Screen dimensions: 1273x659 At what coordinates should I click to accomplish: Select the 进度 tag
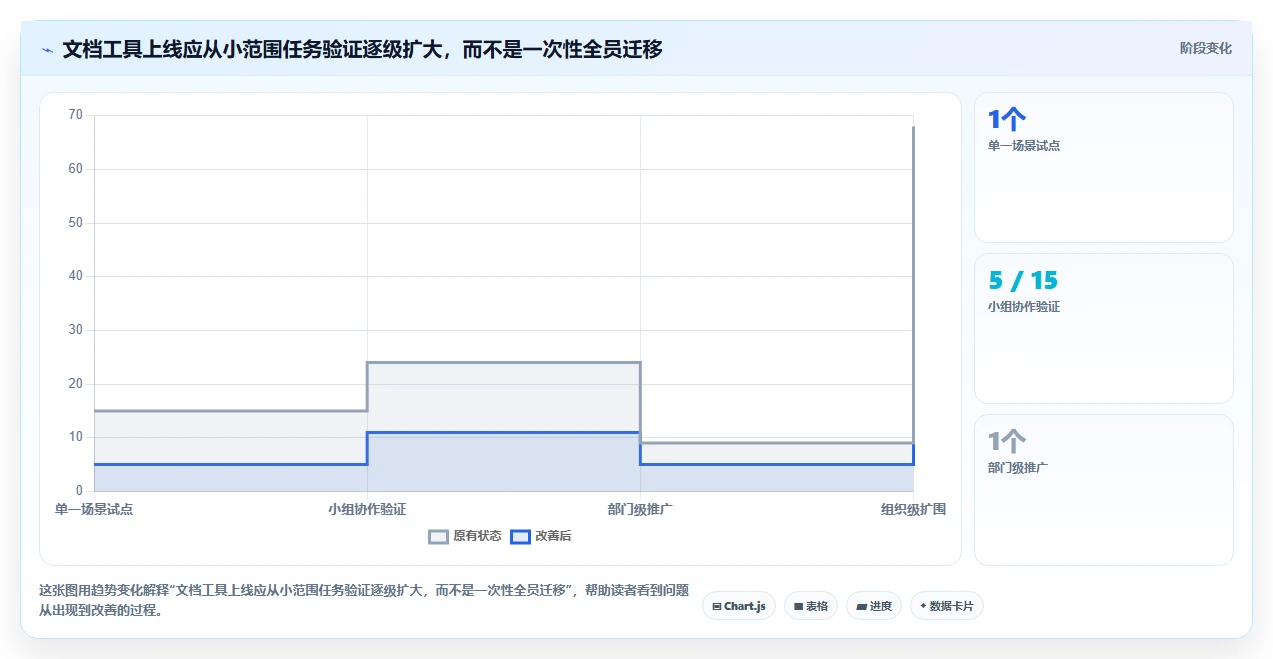click(874, 606)
